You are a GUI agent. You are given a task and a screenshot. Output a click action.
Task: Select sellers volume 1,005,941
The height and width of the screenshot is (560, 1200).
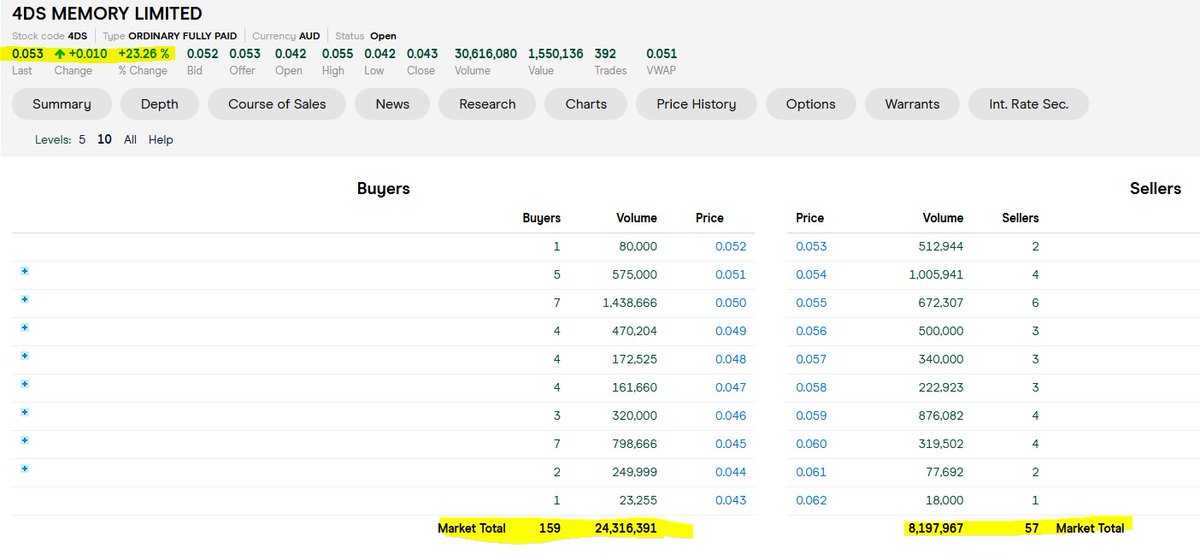(x=934, y=274)
